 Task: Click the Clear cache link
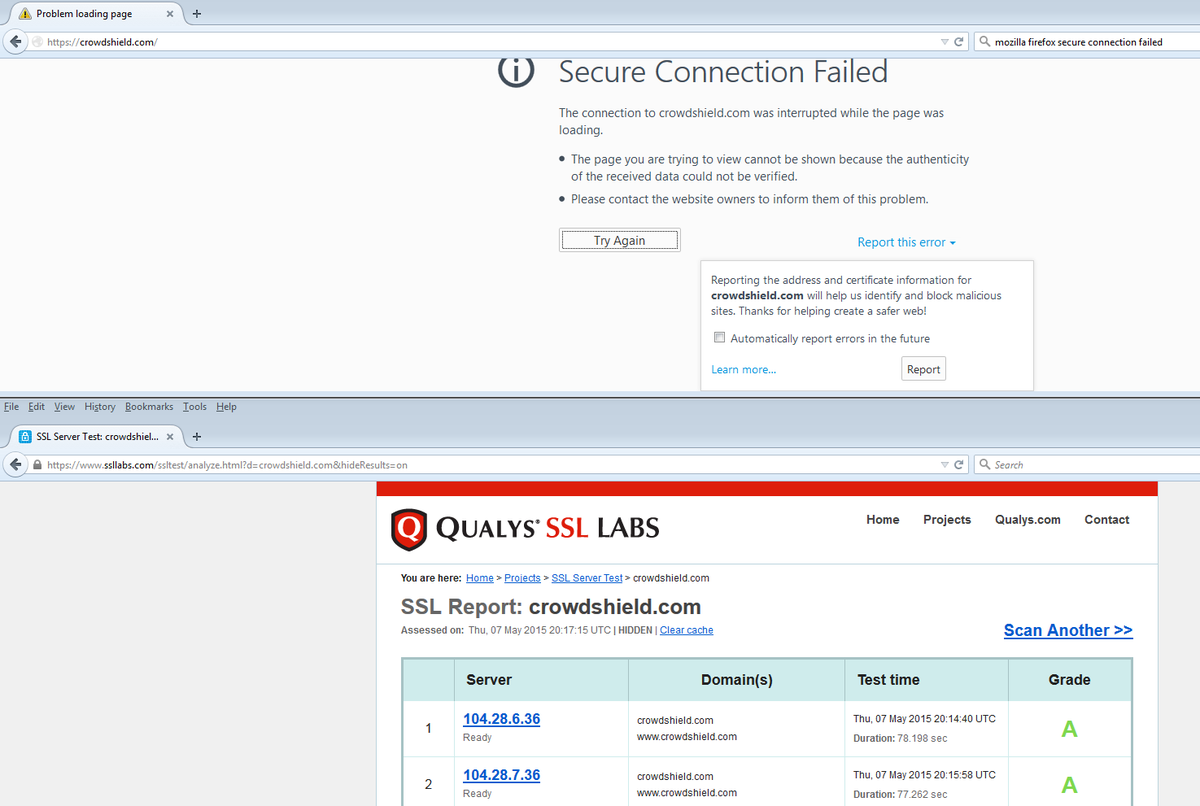point(687,630)
